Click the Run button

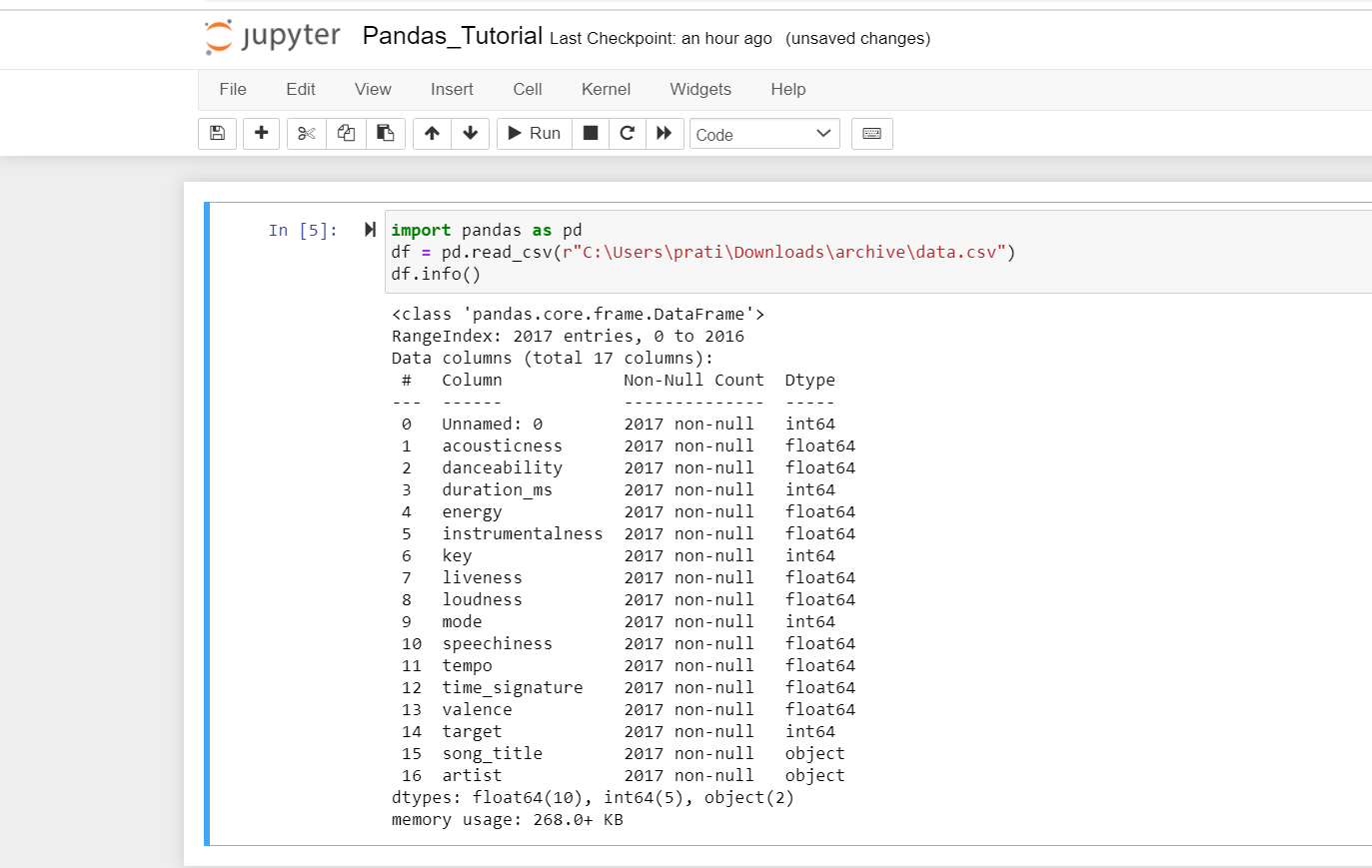click(535, 133)
